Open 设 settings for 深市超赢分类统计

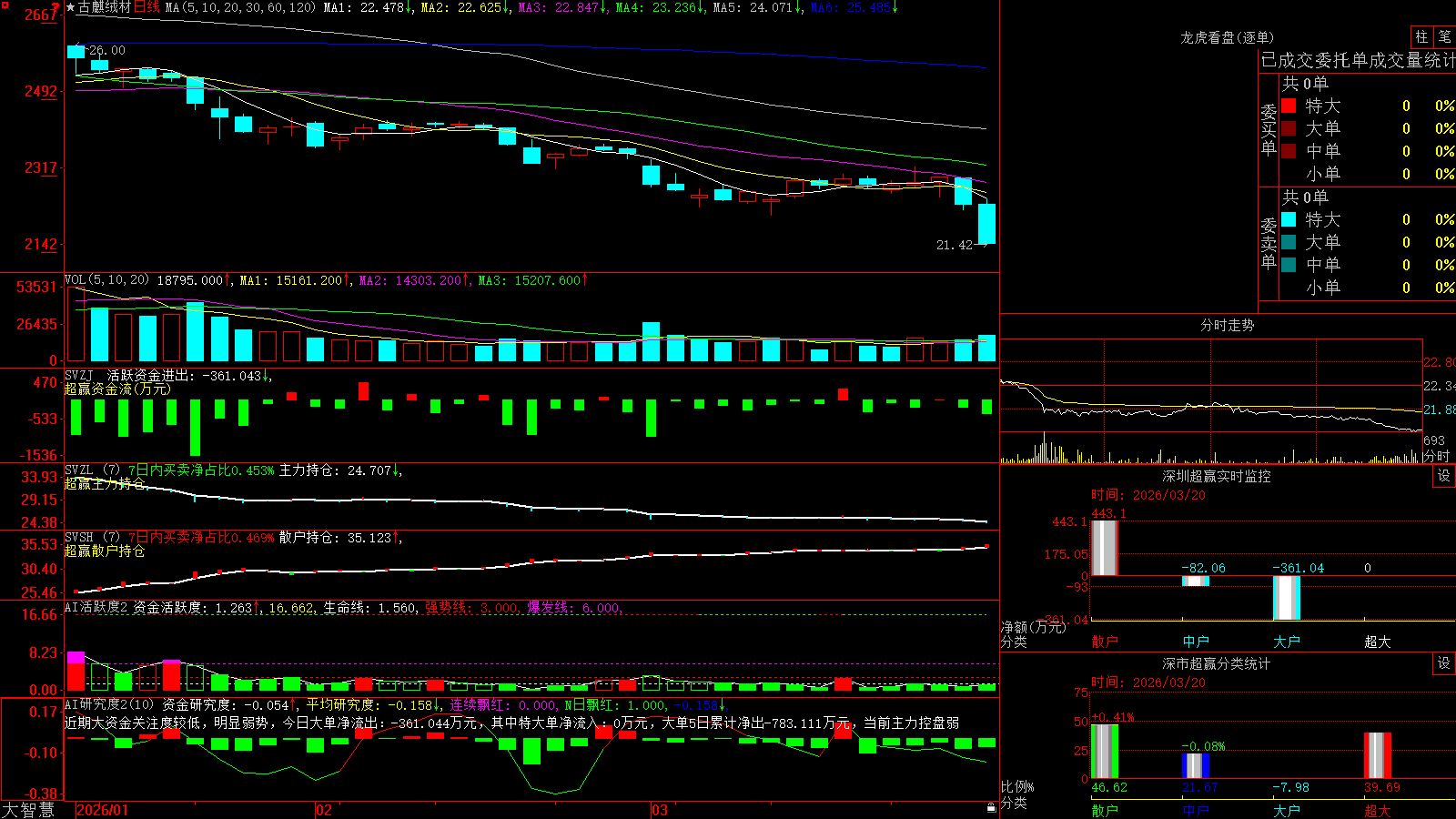[x=1444, y=663]
